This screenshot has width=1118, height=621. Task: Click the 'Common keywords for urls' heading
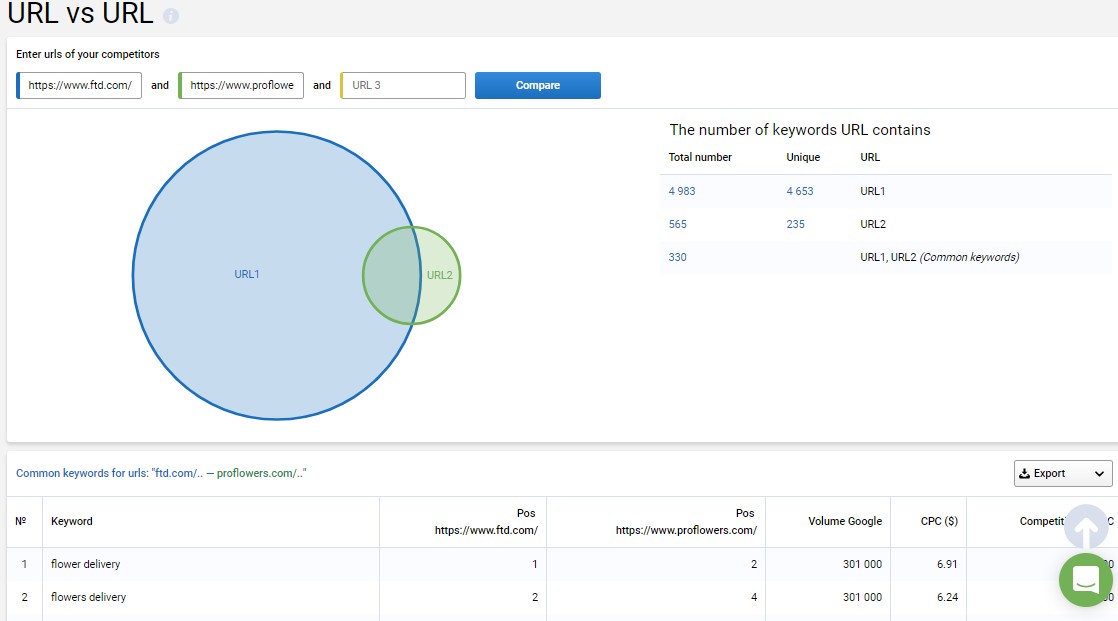coord(161,473)
